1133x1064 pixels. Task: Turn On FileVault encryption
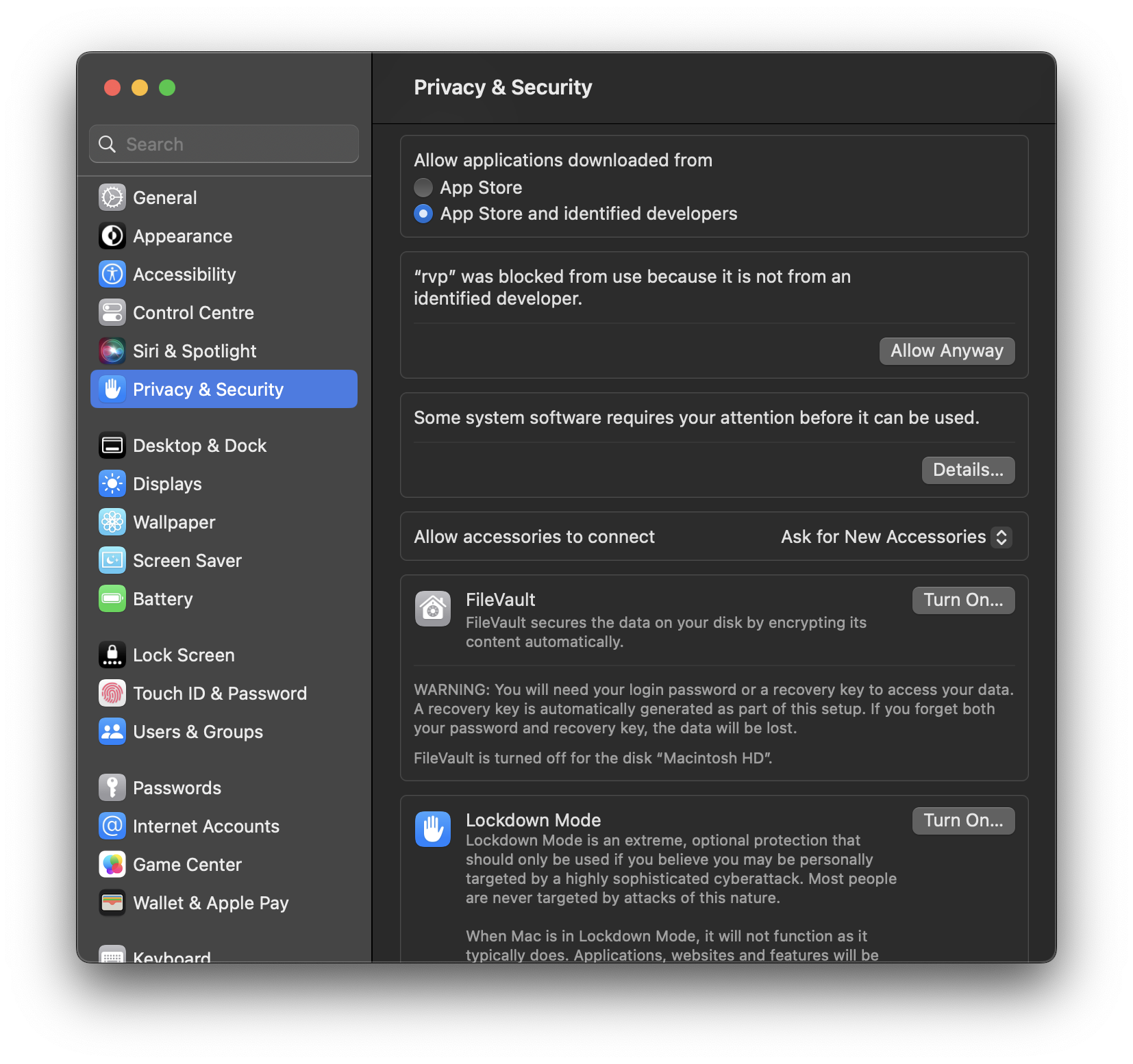963,600
